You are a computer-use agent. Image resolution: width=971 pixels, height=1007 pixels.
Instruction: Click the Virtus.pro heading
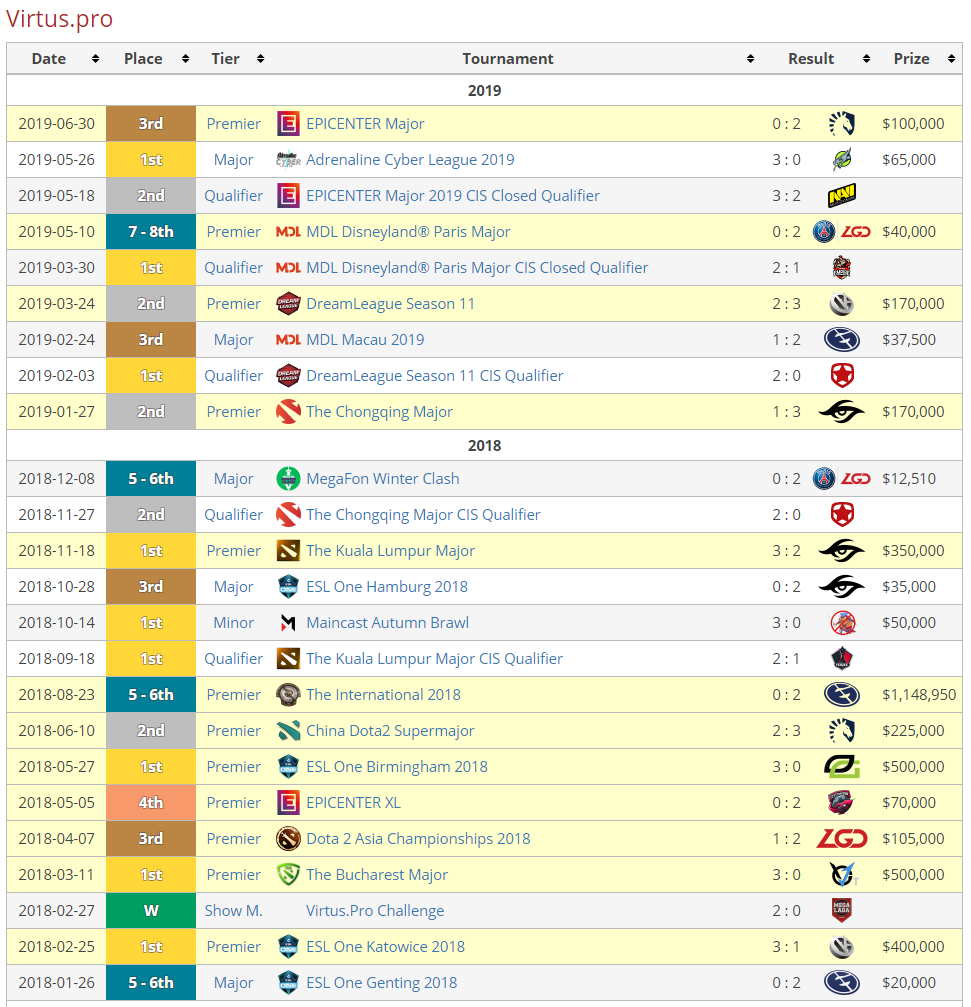tap(60, 19)
